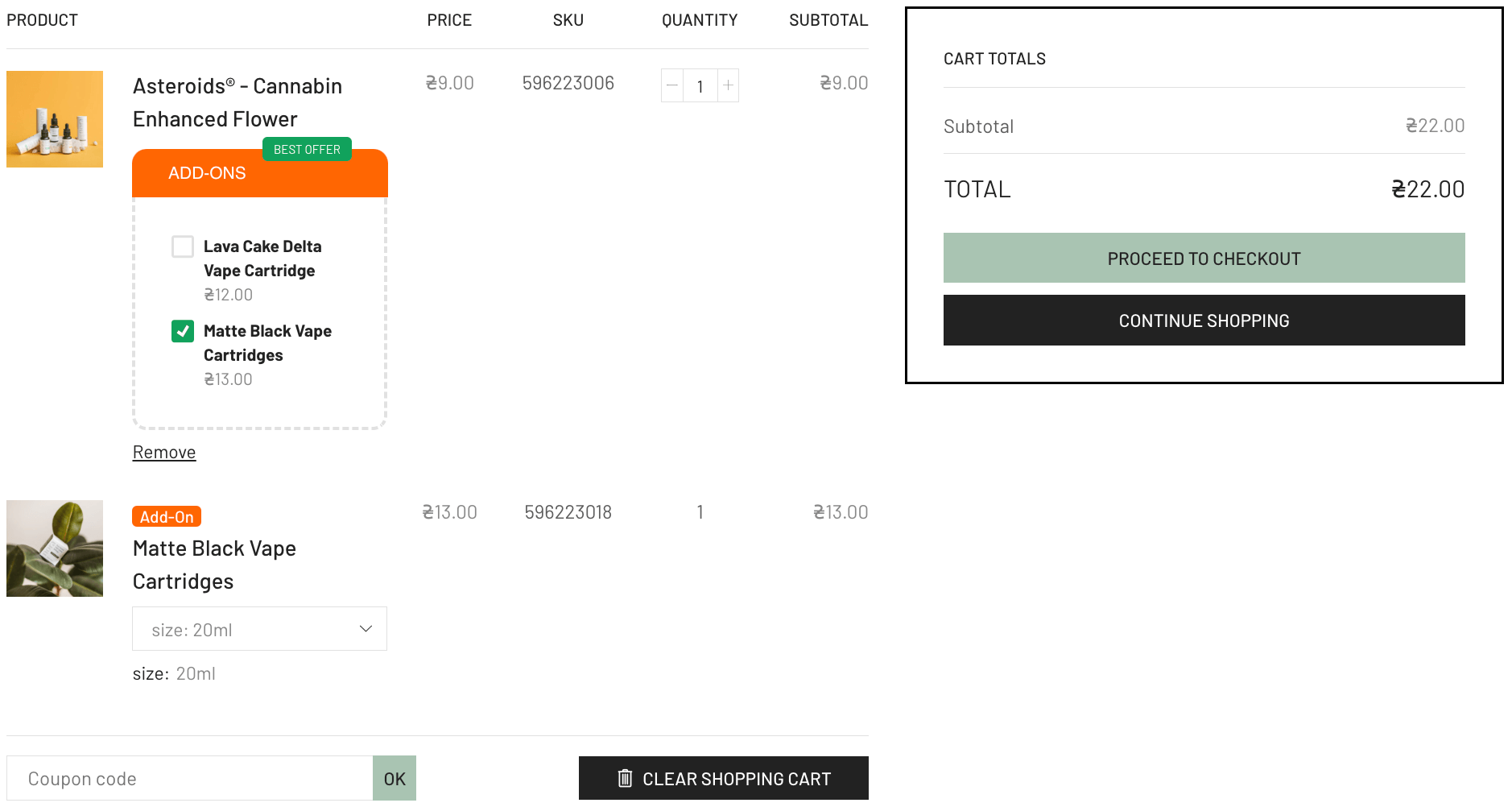Click the size dropdown chevron arrow
This screenshot has width=1512, height=807.
point(366,629)
